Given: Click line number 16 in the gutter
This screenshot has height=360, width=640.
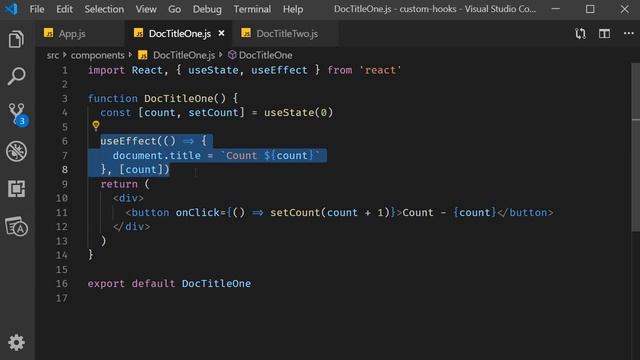Looking at the screenshot, I should point(62,283).
